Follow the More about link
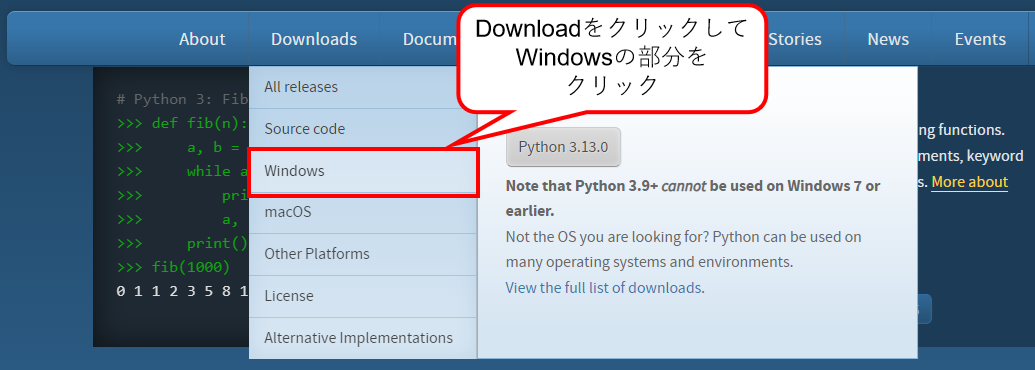 pyautogui.click(x=970, y=181)
